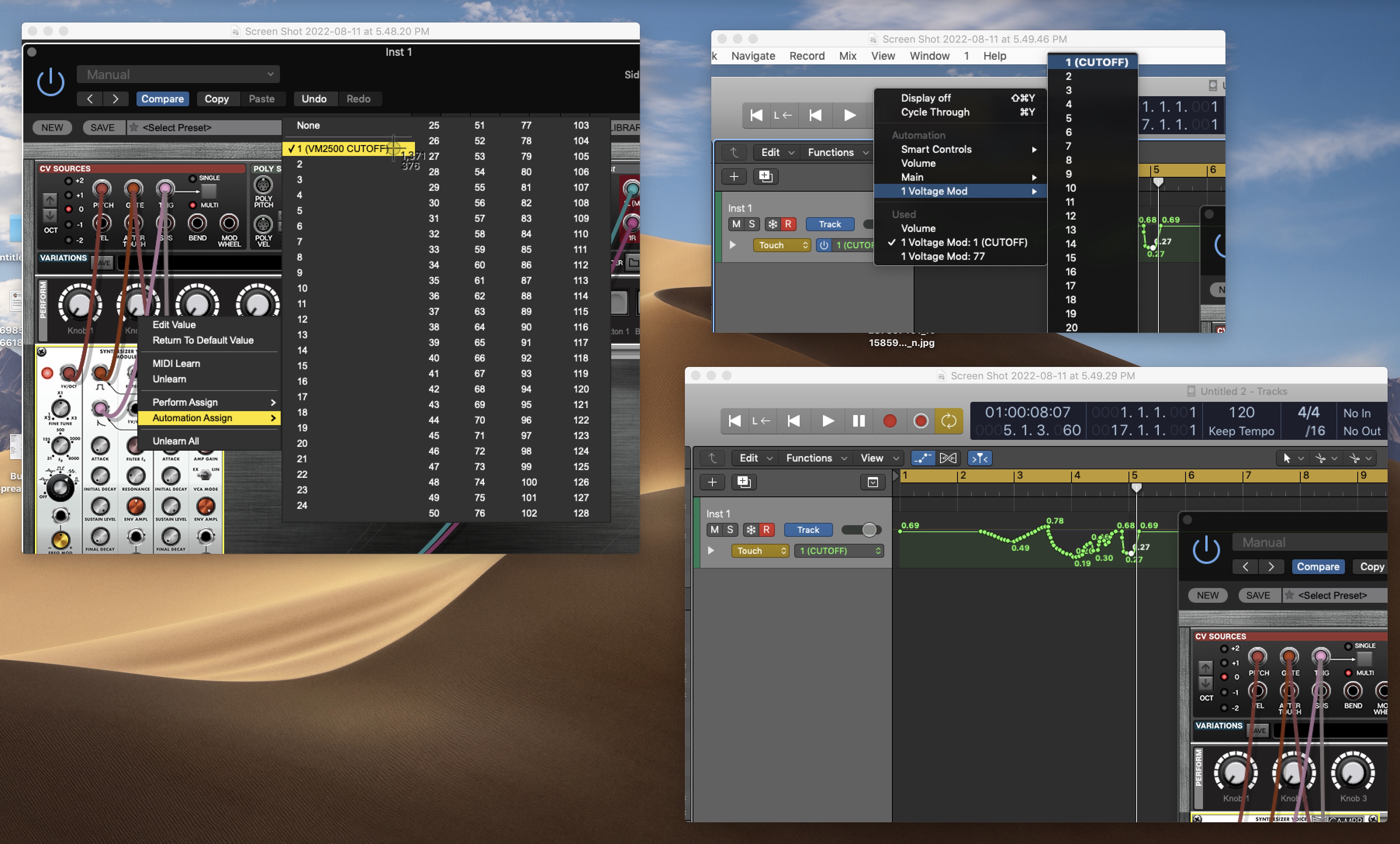Click Go to Beginning in the 5.49.29 window
Image resolution: width=1400 pixels, height=844 pixels.
tap(735, 420)
